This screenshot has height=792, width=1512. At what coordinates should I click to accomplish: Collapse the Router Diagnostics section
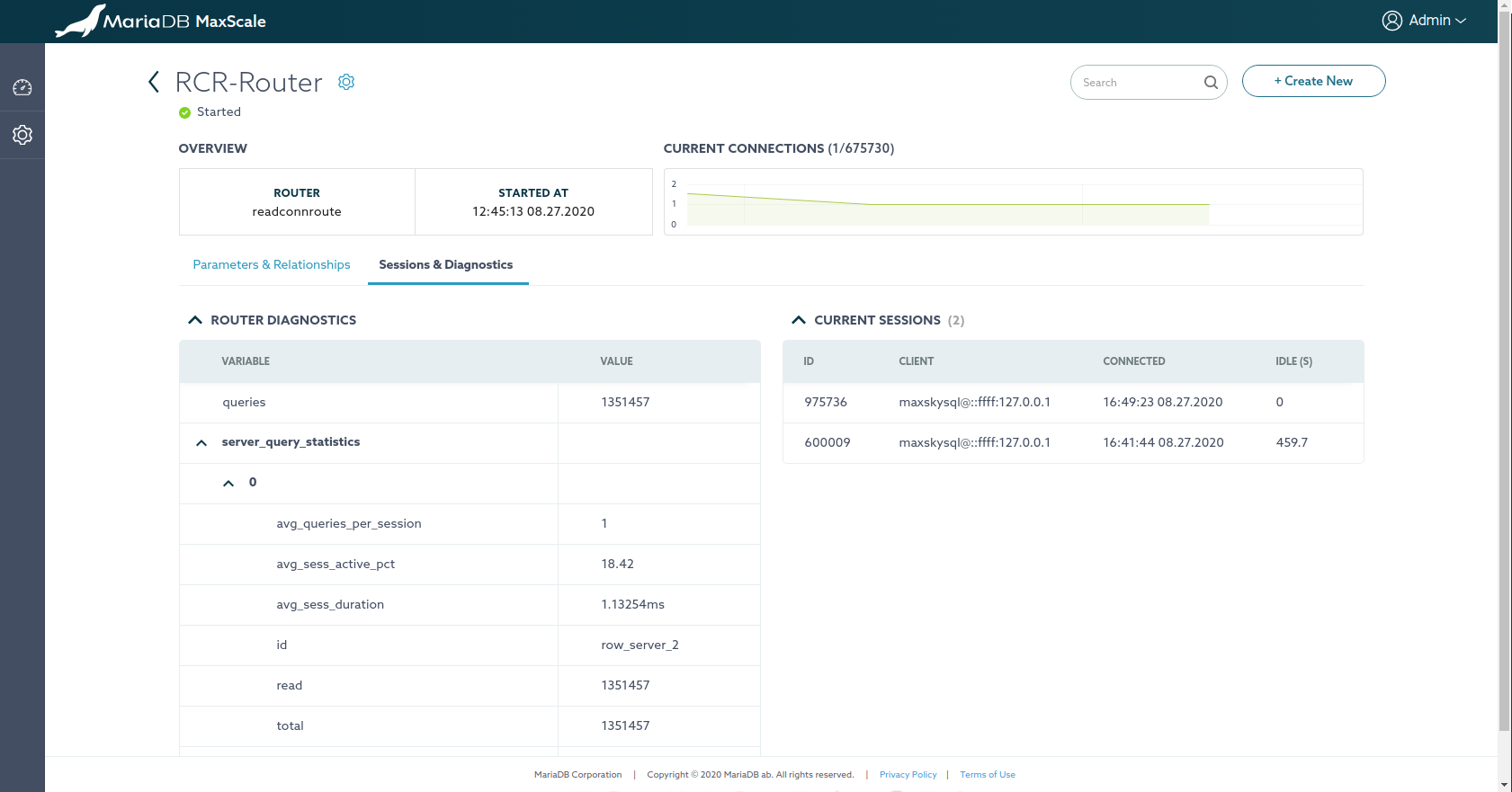pos(195,320)
